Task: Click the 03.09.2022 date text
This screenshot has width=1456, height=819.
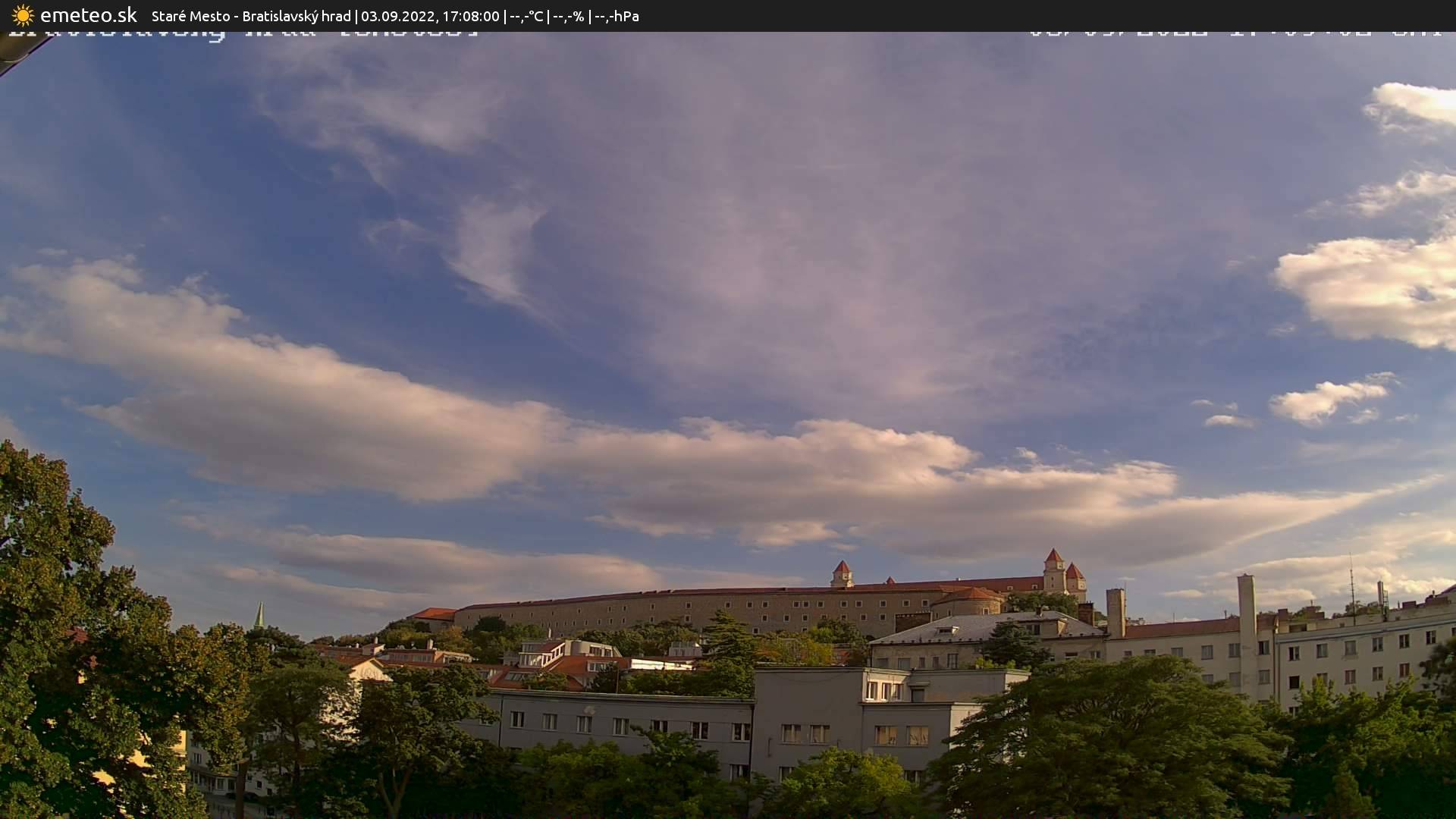Action: [400, 15]
